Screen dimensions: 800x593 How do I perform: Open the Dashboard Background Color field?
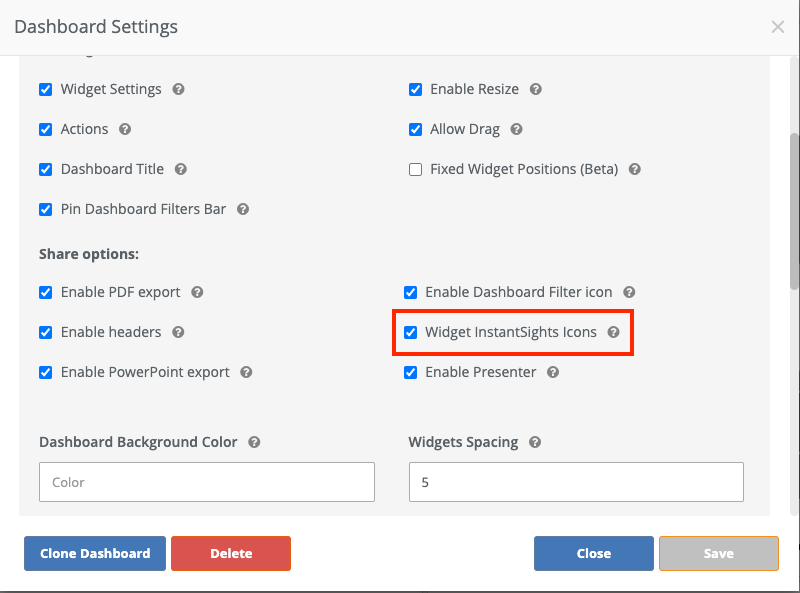[207, 482]
